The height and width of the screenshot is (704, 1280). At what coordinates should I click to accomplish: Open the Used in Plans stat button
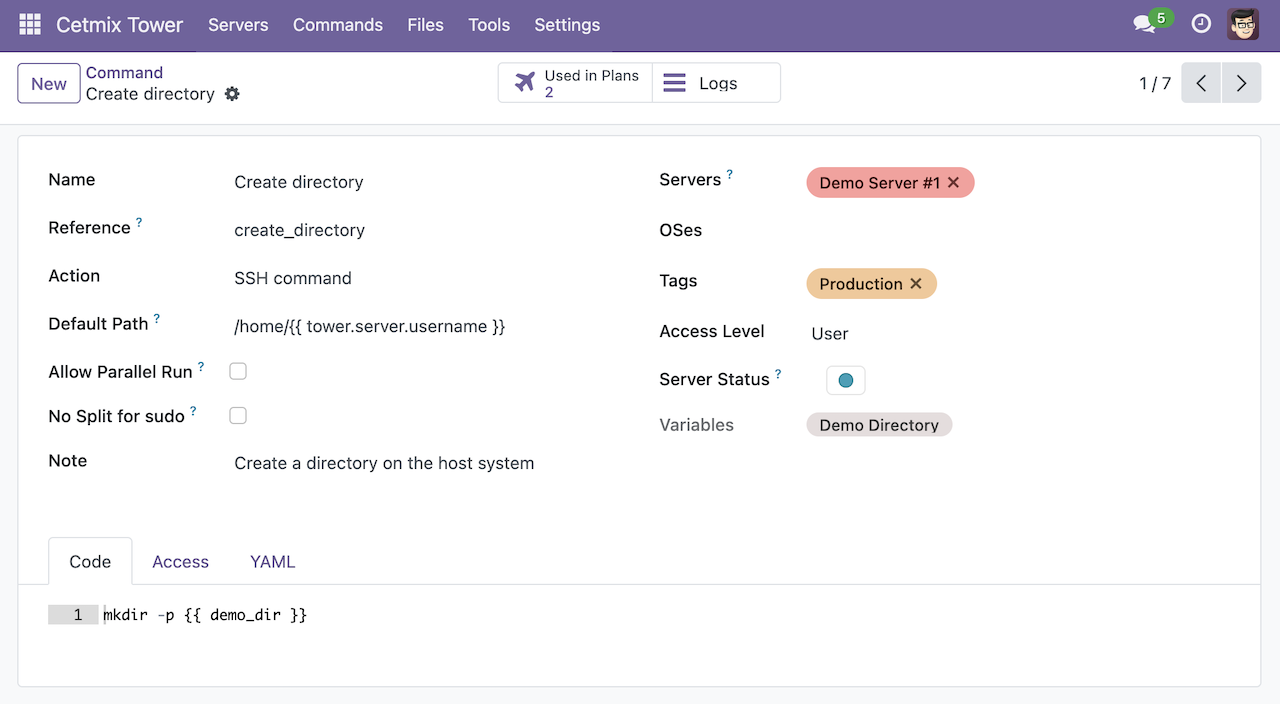coord(575,83)
